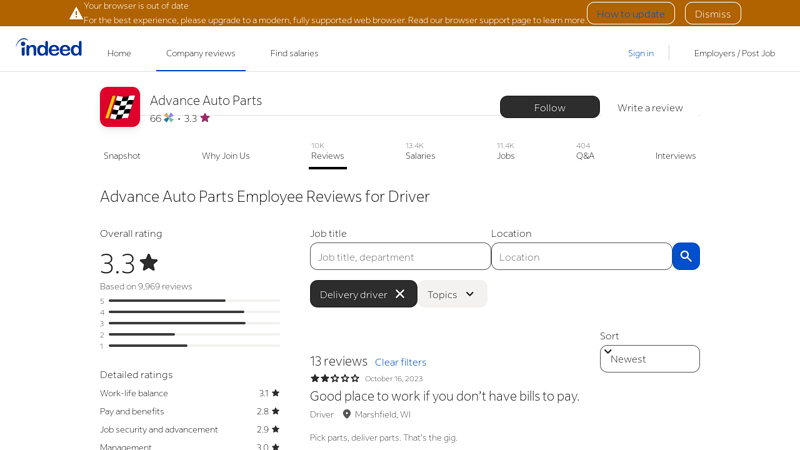Expand the Topics dropdown

453,294
